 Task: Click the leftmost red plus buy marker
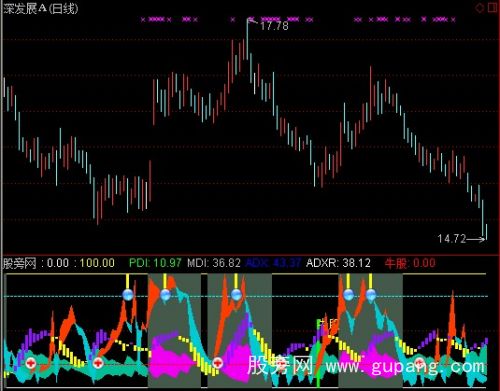click(x=31, y=363)
